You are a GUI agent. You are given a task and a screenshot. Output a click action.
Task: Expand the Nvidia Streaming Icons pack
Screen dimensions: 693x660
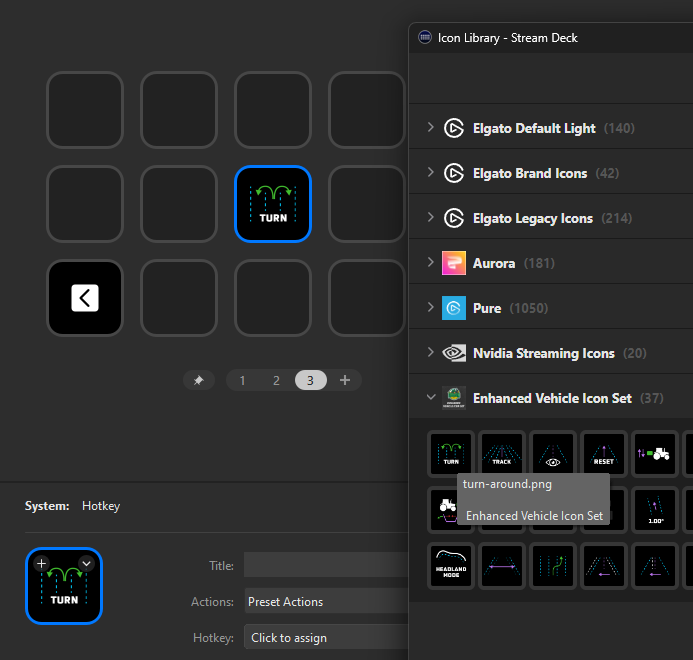tap(430, 352)
